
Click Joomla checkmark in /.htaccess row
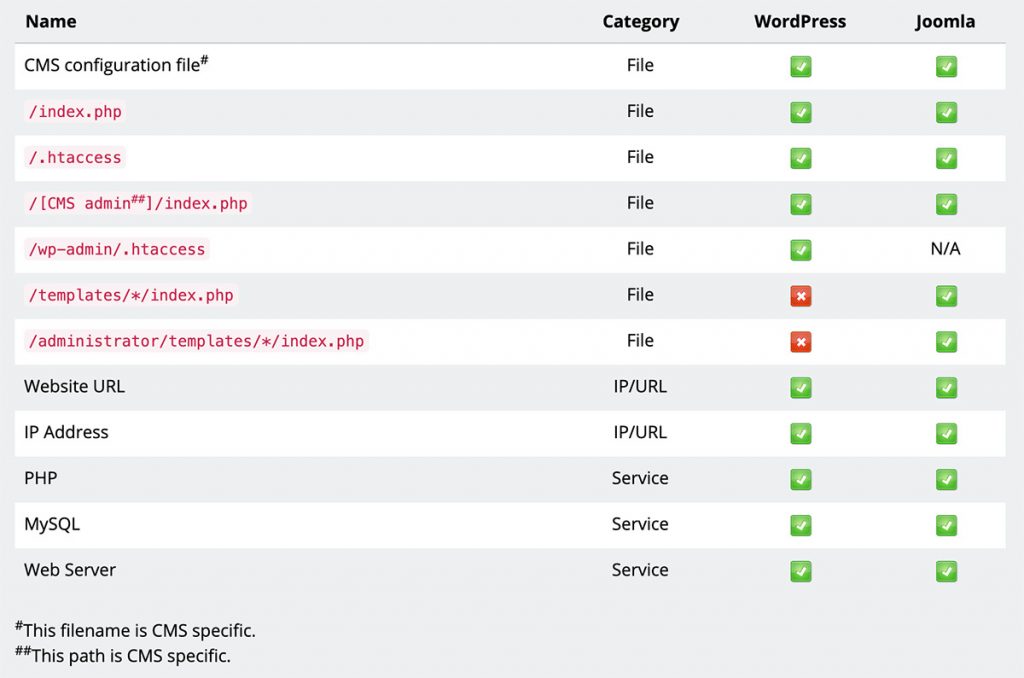pyautogui.click(x=946, y=158)
